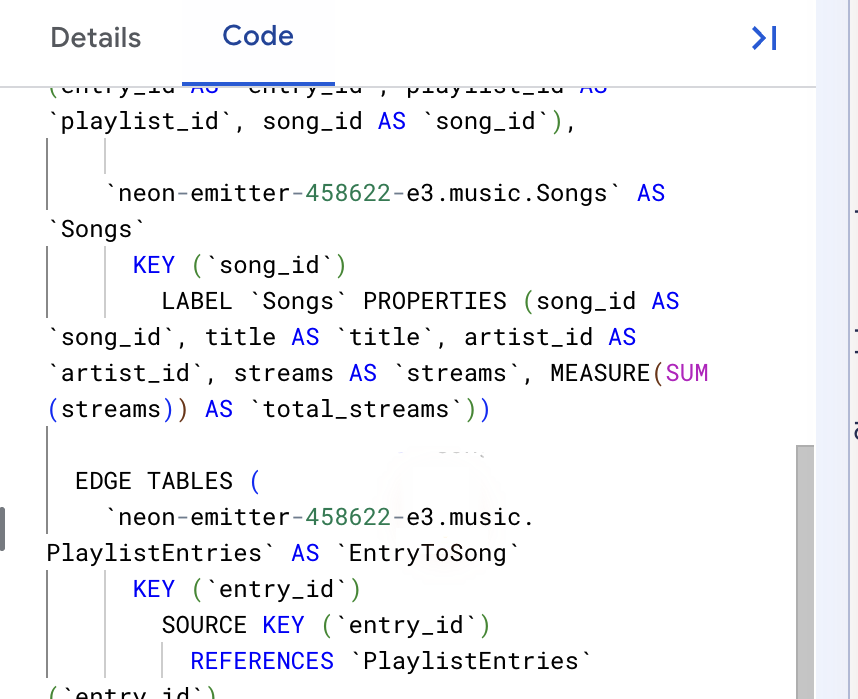The height and width of the screenshot is (699, 858).
Task: Click the `title` alias in properties
Action: click(385, 337)
